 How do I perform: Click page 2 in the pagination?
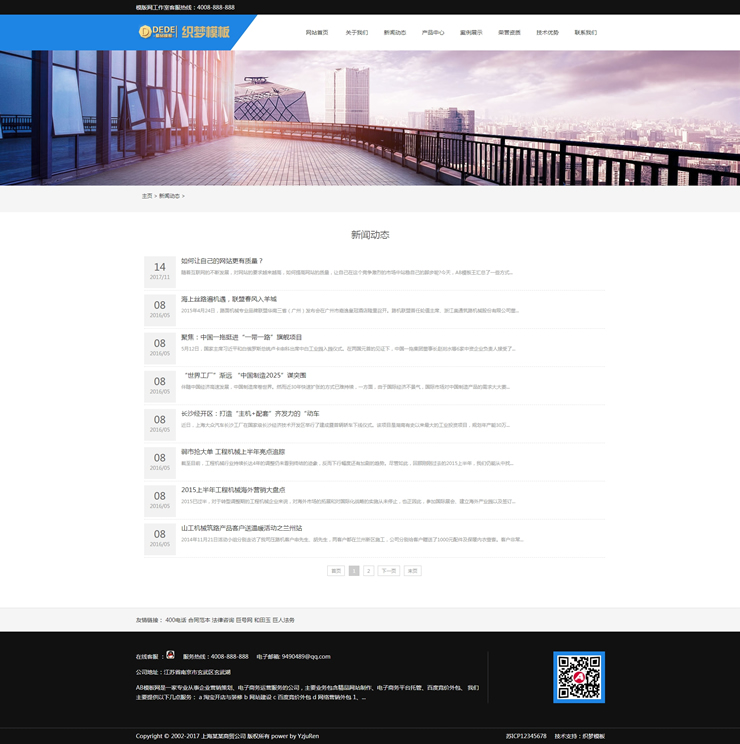tap(368, 571)
